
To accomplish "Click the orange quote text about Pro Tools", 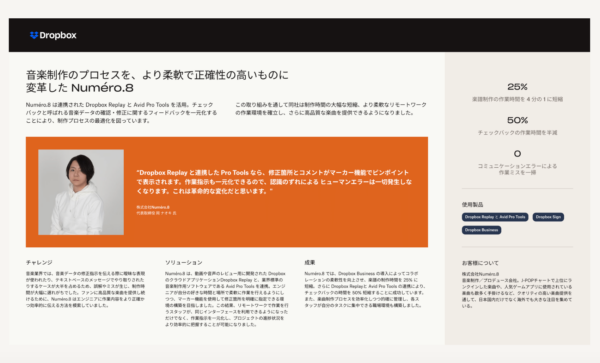I will point(274,182).
